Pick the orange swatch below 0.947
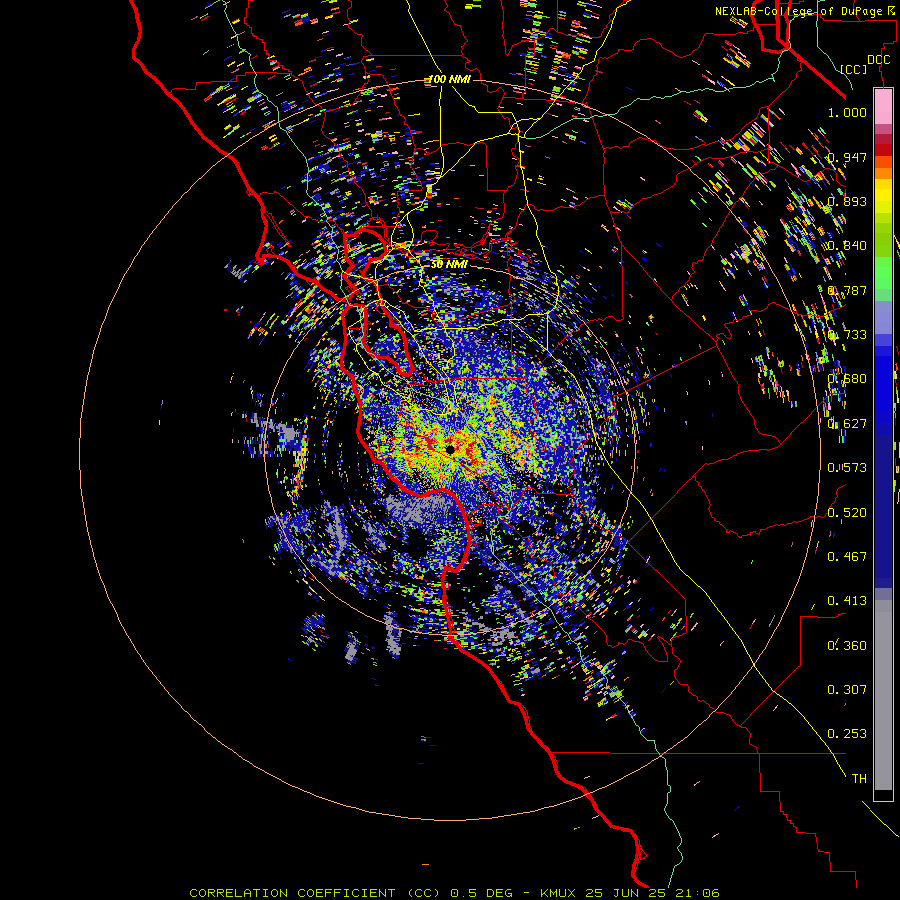The height and width of the screenshot is (900, 900). click(x=883, y=173)
